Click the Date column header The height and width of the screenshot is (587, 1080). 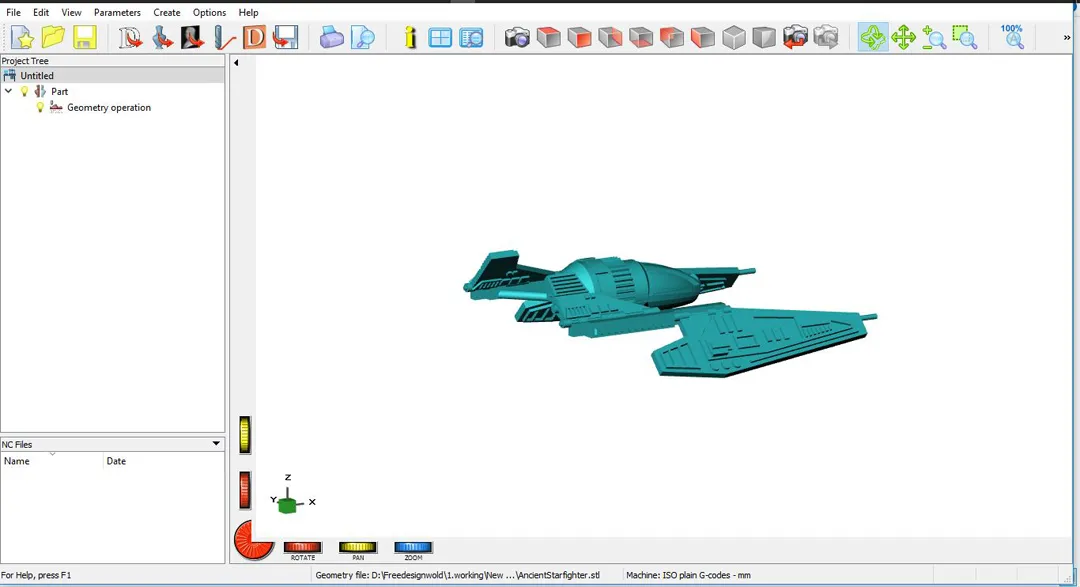(x=116, y=461)
